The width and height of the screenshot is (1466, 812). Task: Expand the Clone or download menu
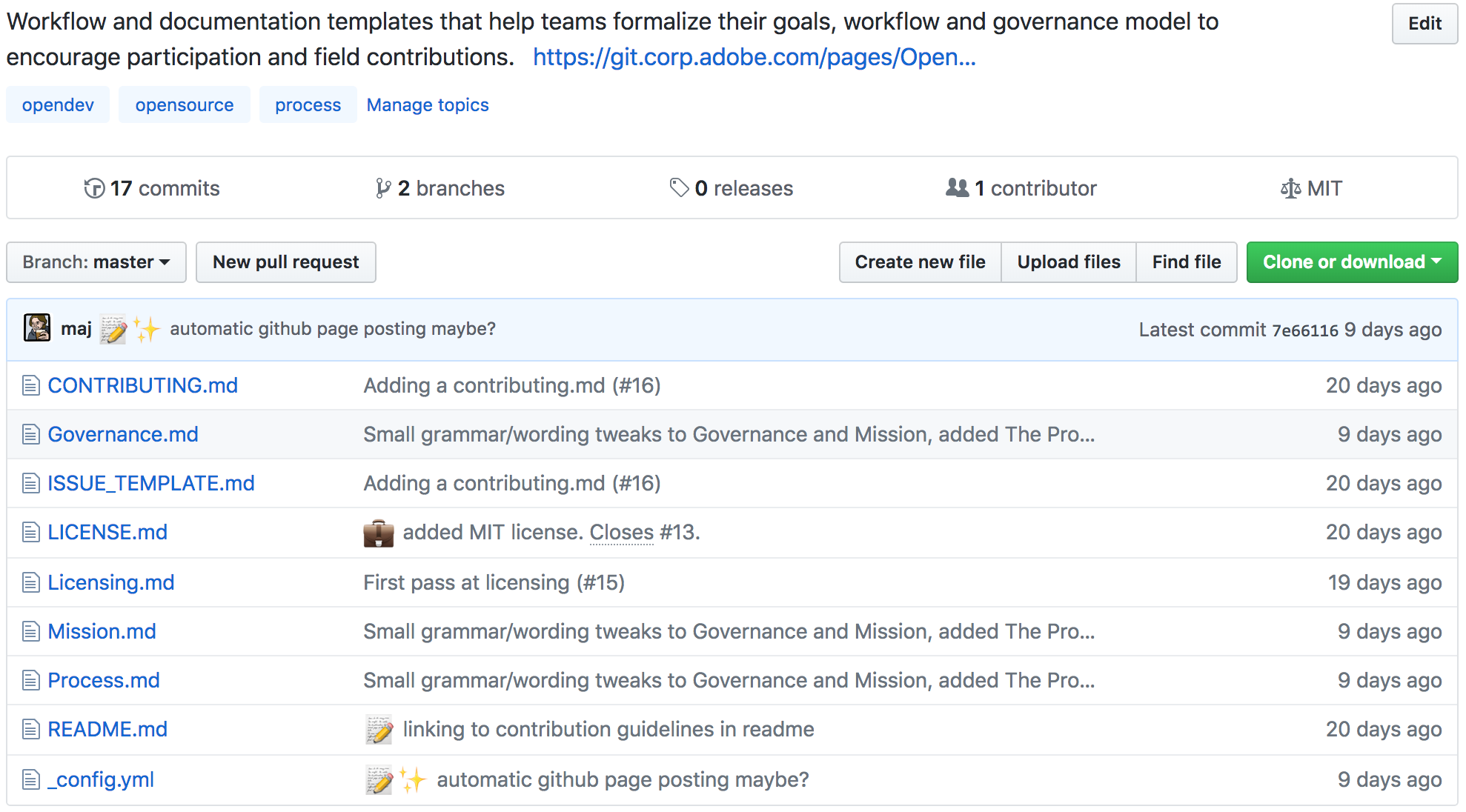pos(1352,262)
